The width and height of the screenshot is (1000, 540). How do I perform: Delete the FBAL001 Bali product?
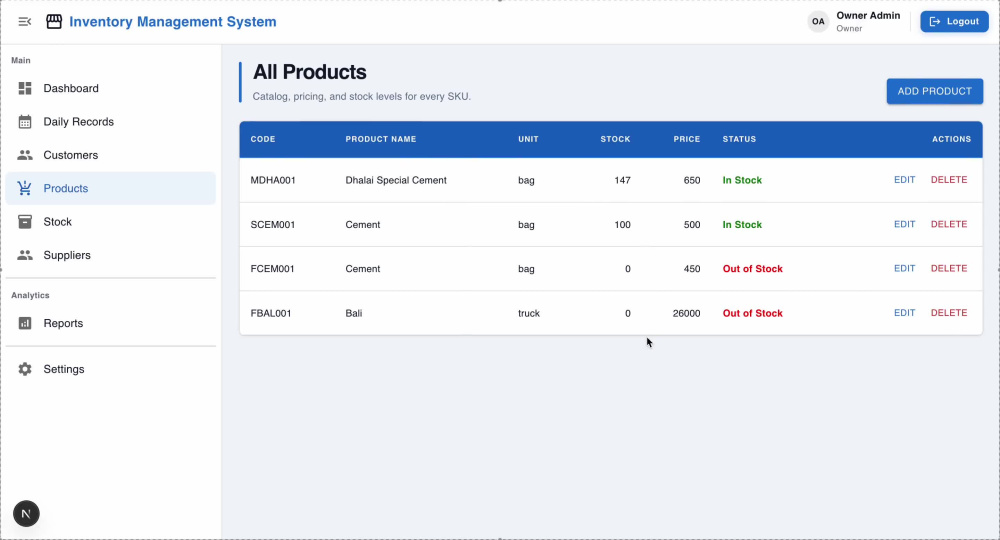(949, 313)
